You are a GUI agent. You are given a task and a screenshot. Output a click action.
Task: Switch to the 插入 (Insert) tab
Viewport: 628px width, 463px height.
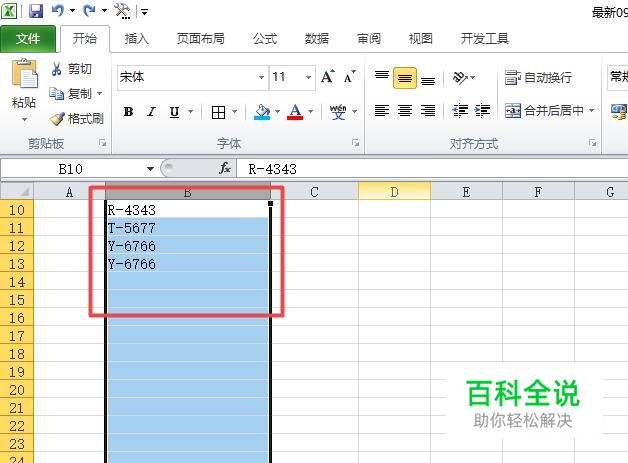[136, 38]
